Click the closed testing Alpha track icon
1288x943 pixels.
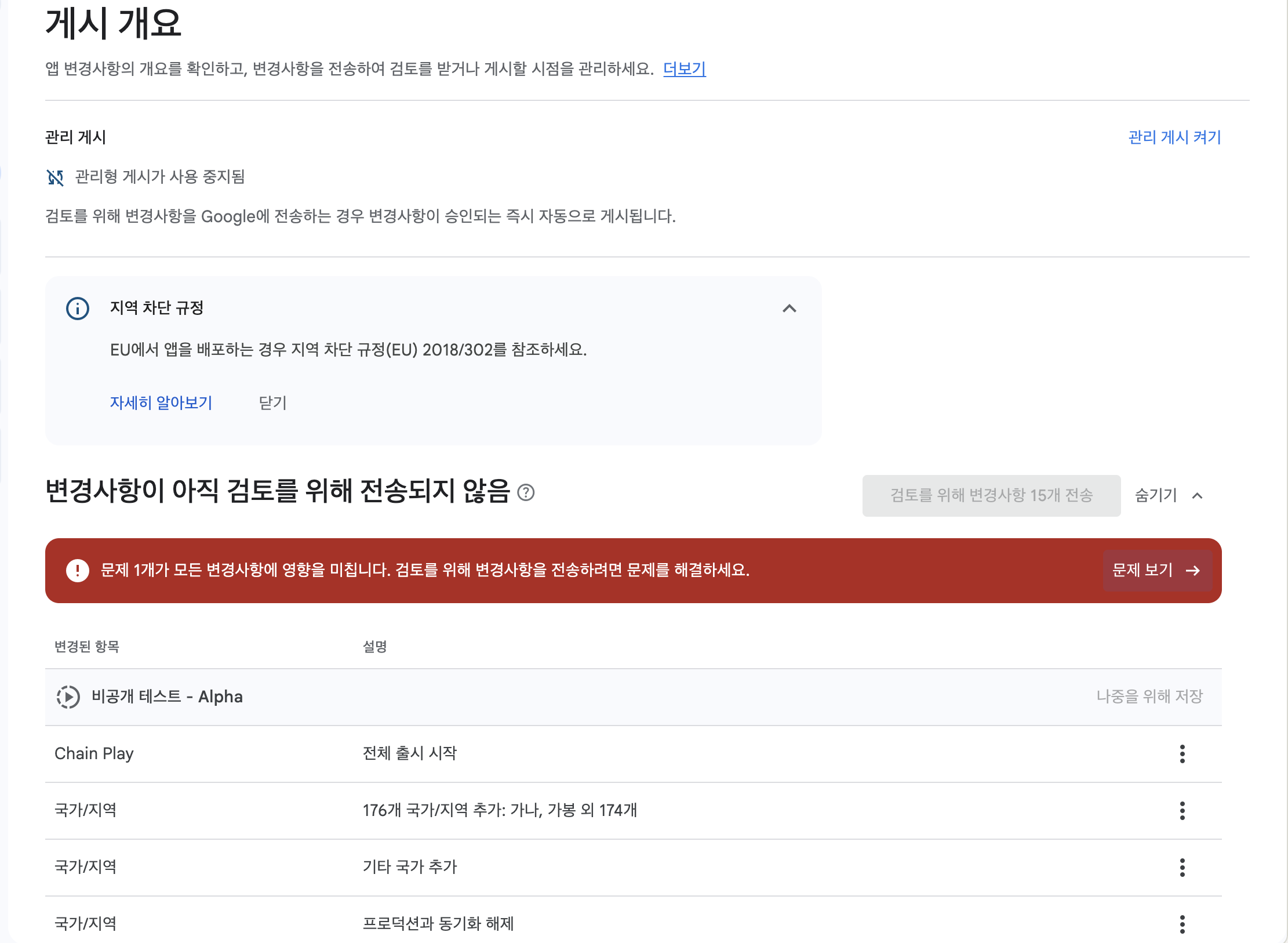(68, 697)
